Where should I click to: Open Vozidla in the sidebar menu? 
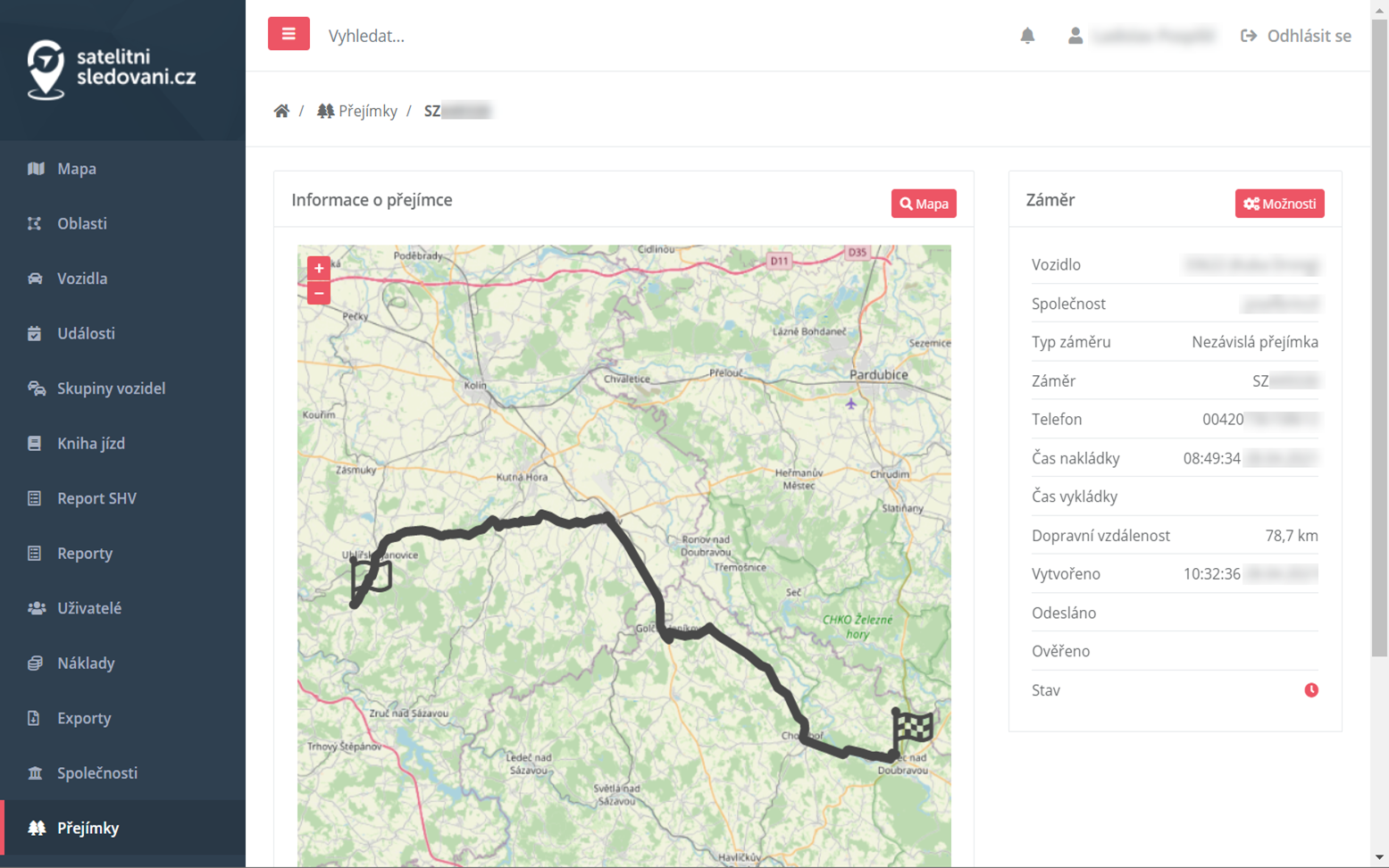coord(82,279)
